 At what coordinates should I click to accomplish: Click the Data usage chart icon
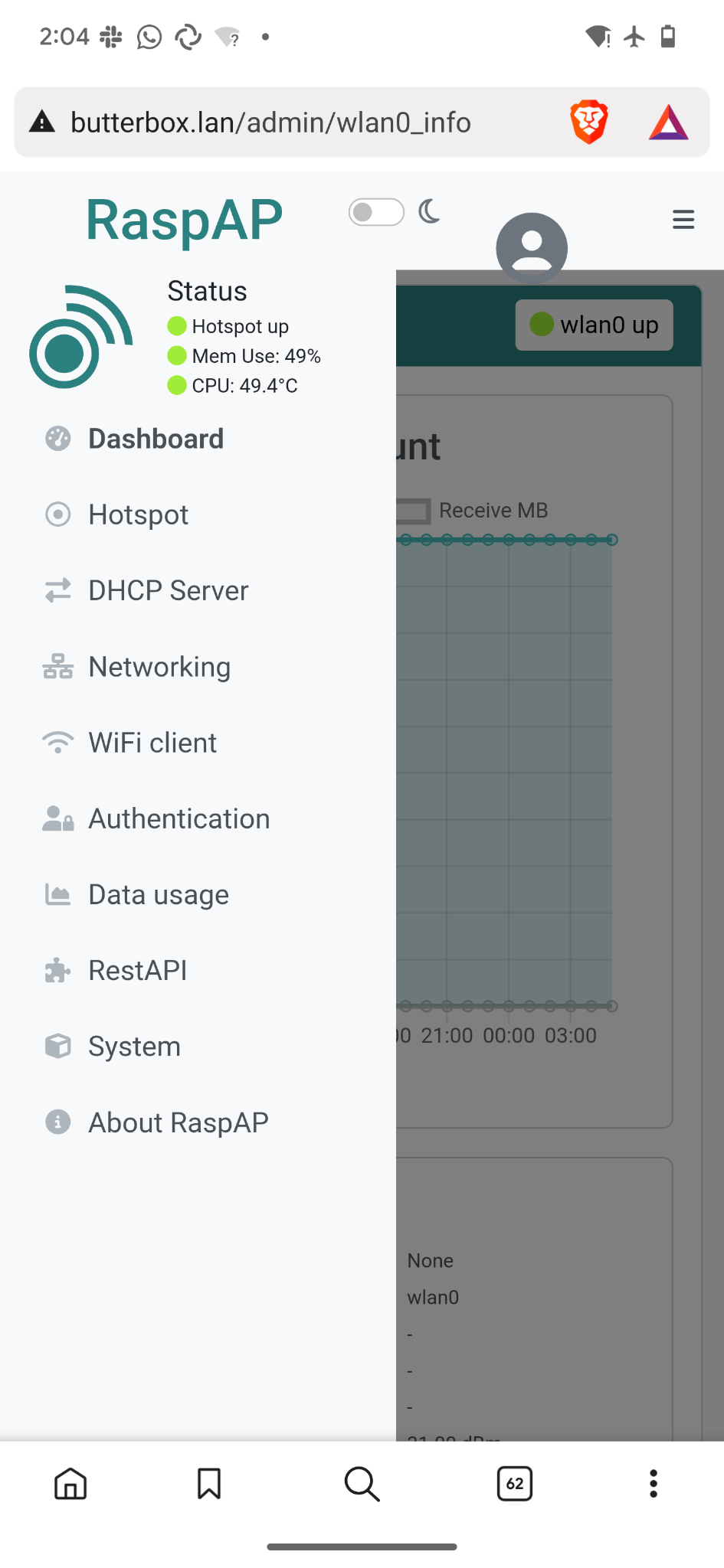pos(57,894)
